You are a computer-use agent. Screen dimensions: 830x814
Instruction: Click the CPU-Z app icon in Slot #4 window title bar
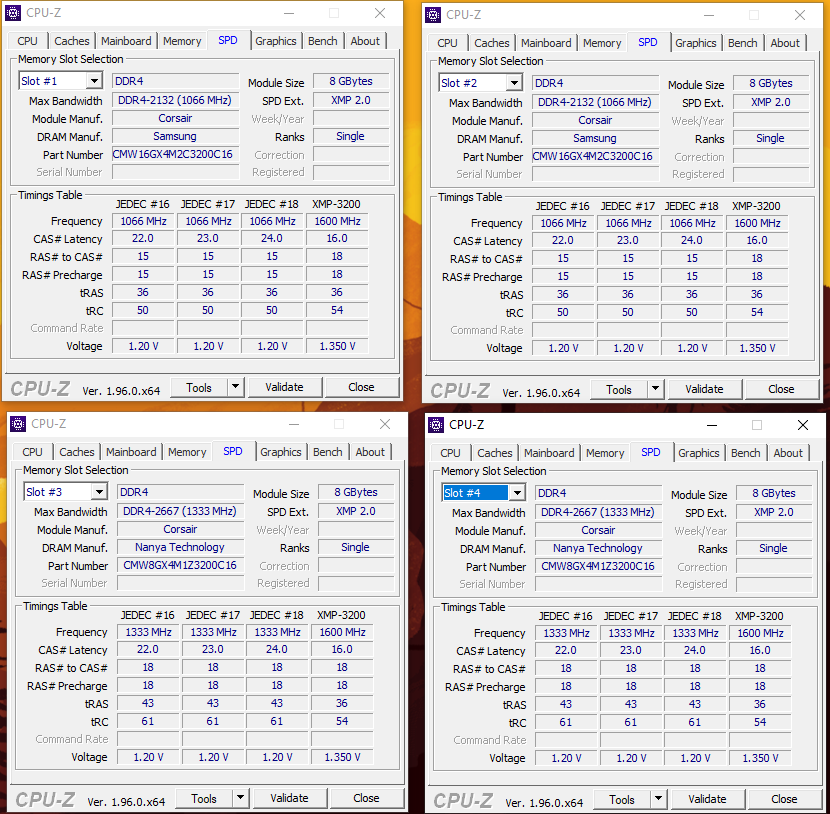coord(436,425)
